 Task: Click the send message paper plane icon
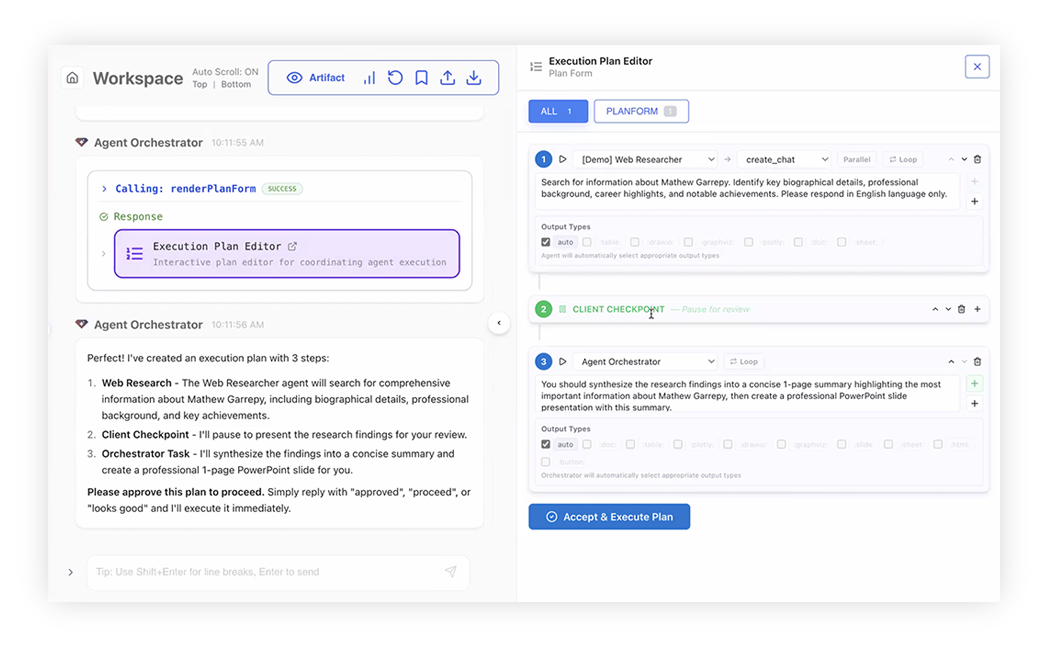pyautogui.click(x=450, y=572)
